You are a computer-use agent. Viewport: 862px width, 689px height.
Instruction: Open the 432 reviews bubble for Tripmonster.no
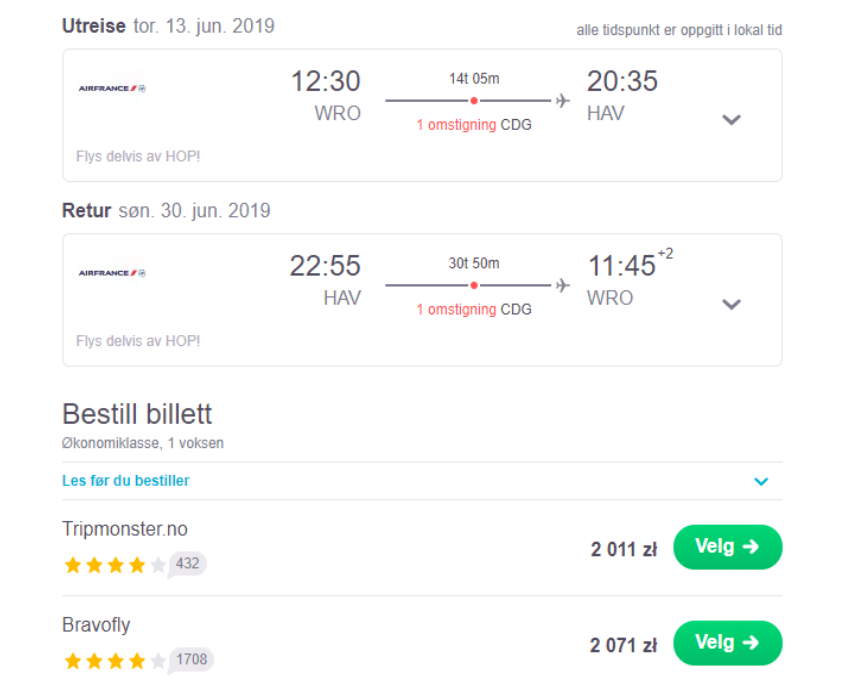[187, 564]
